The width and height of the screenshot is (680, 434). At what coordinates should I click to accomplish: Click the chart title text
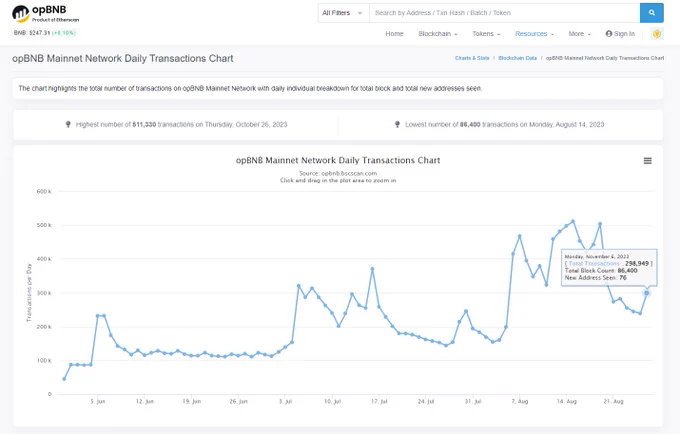(x=338, y=160)
